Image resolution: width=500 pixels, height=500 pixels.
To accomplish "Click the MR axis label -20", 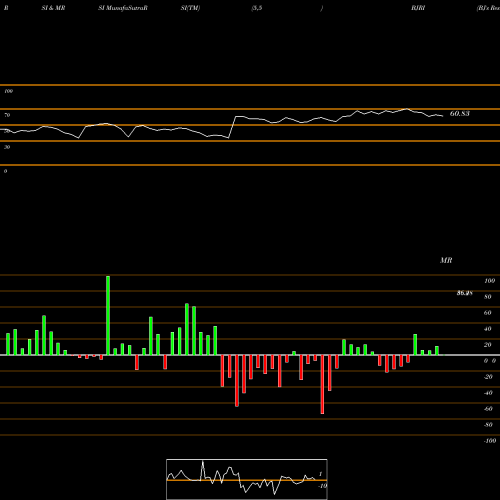I will pos(488,377).
